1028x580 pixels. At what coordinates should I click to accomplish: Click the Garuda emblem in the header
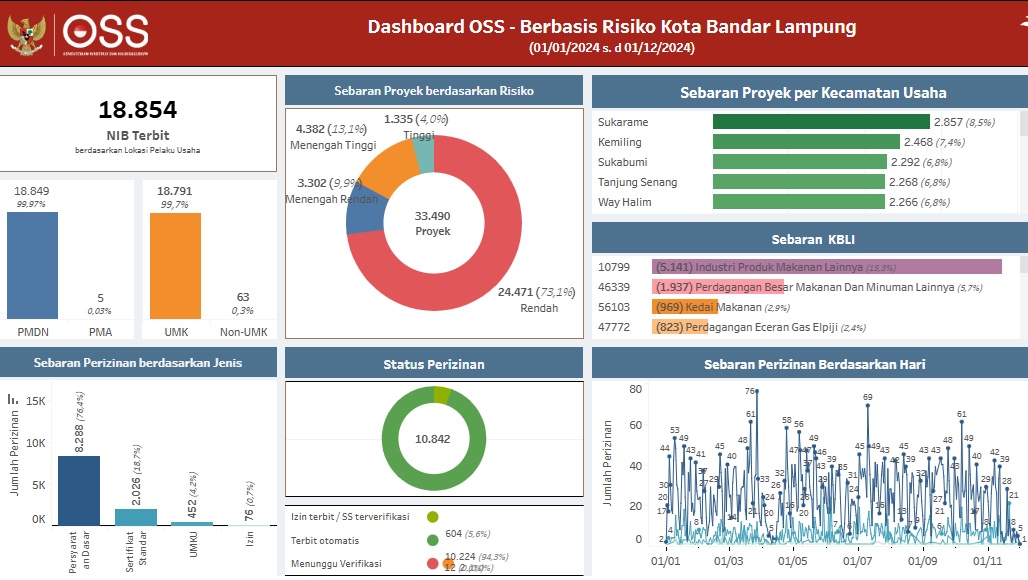coord(28,34)
